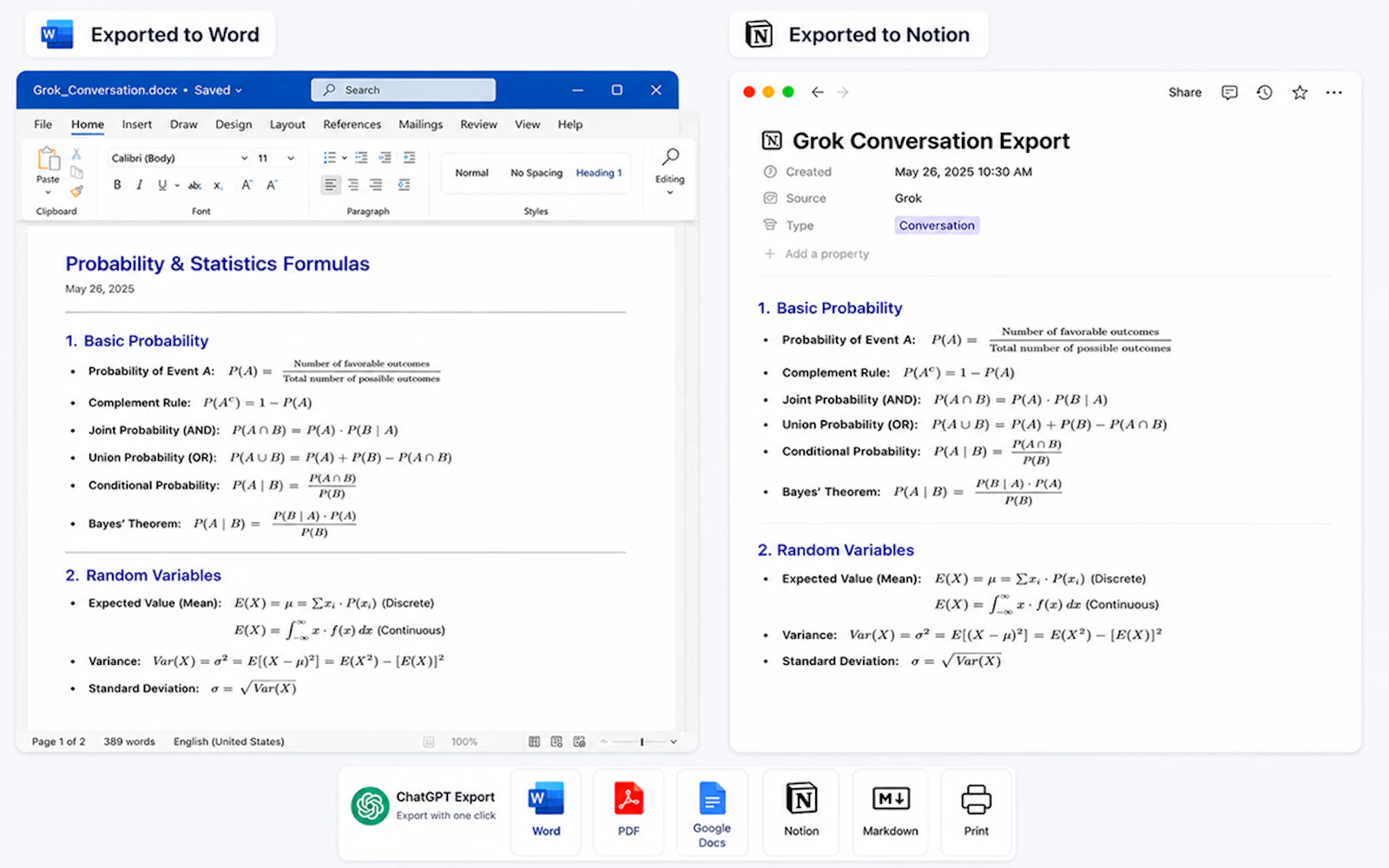Apply the Normal style
1389x868 pixels.
pos(471,173)
